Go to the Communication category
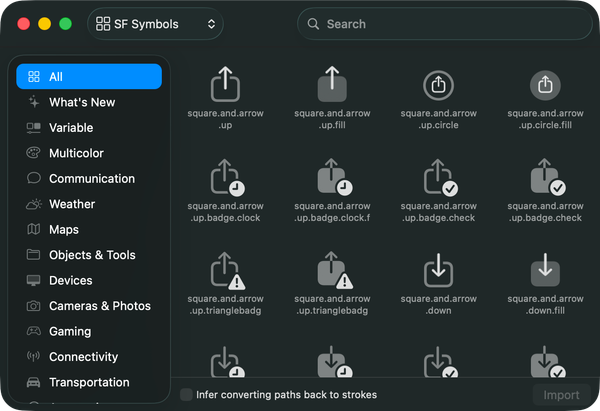The height and width of the screenshot is (411, 600). click(89, 178)
